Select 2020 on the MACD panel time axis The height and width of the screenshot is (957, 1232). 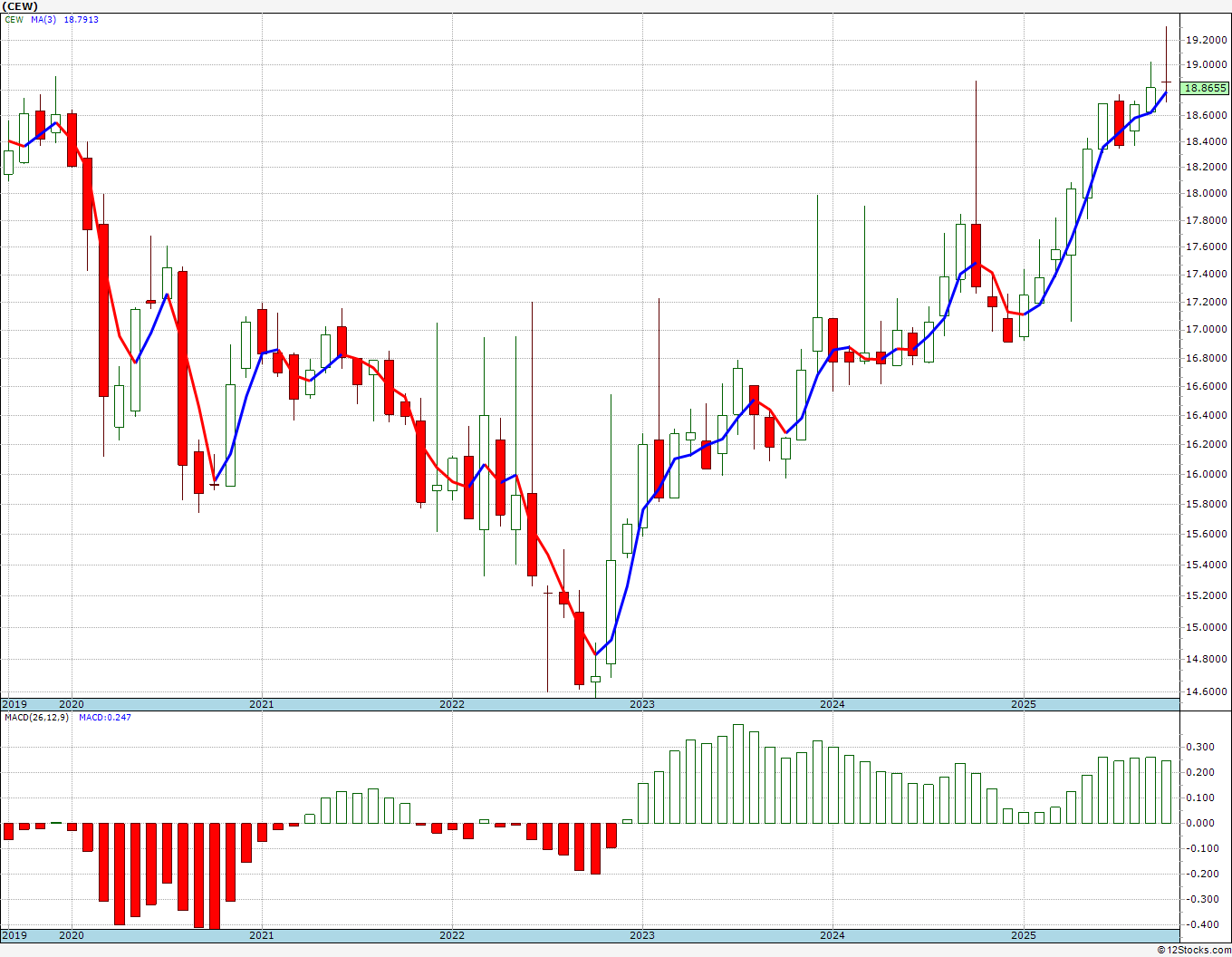click(71, 935)
